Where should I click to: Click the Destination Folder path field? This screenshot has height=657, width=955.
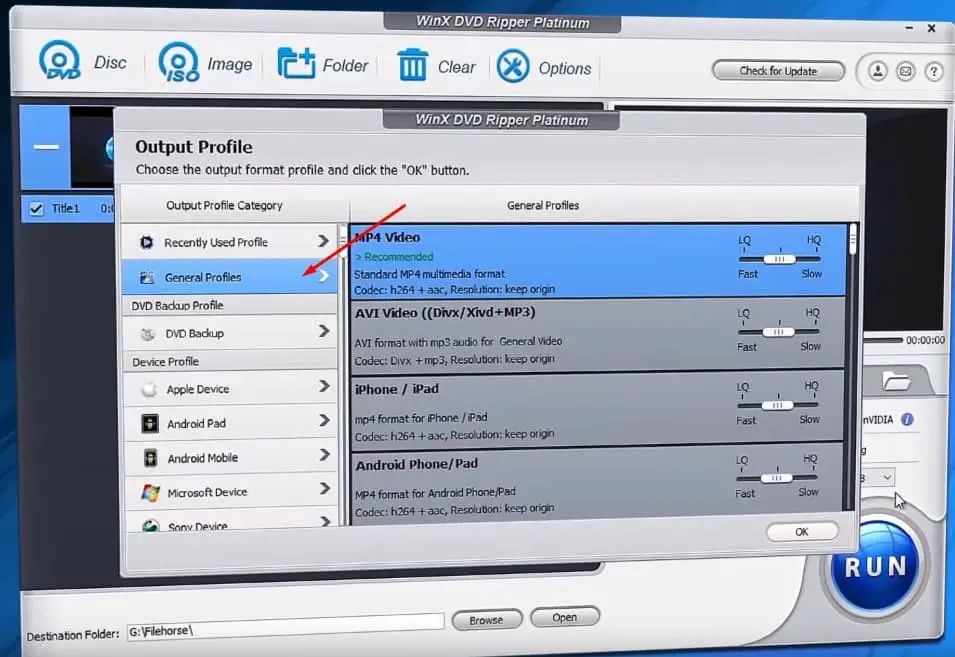[x=285, y=628]
